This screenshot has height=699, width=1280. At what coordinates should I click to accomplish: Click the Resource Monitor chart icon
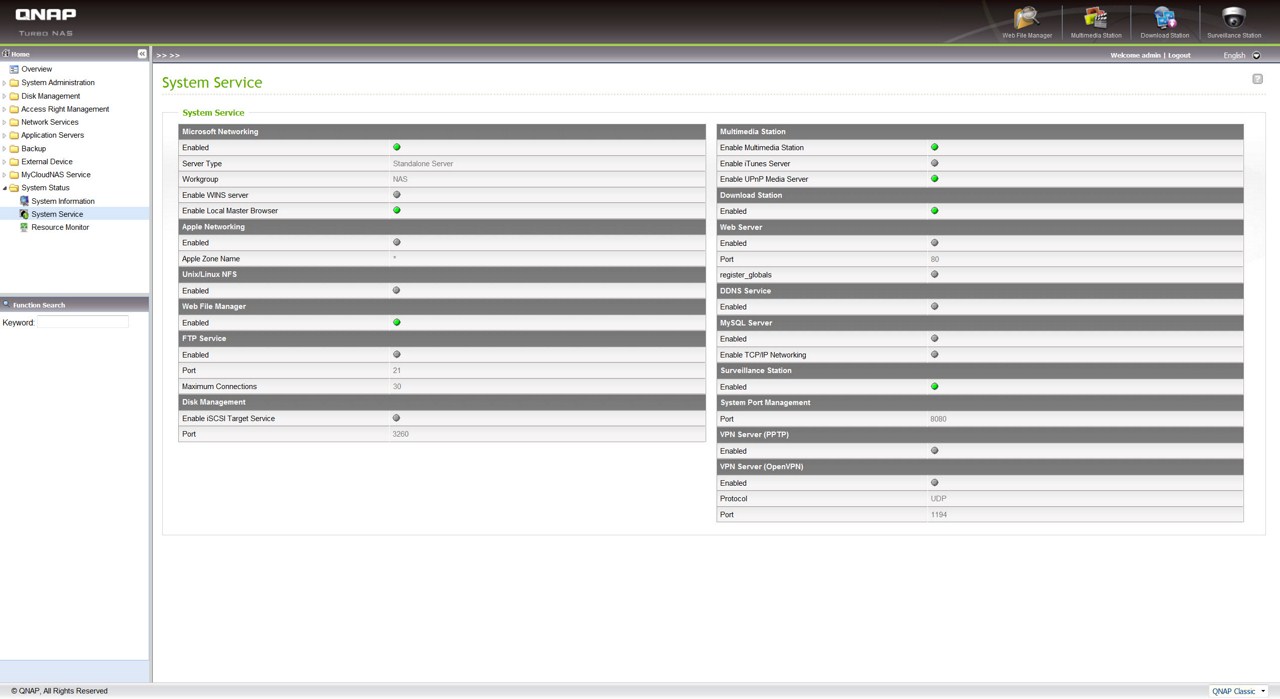coord(24,227)
